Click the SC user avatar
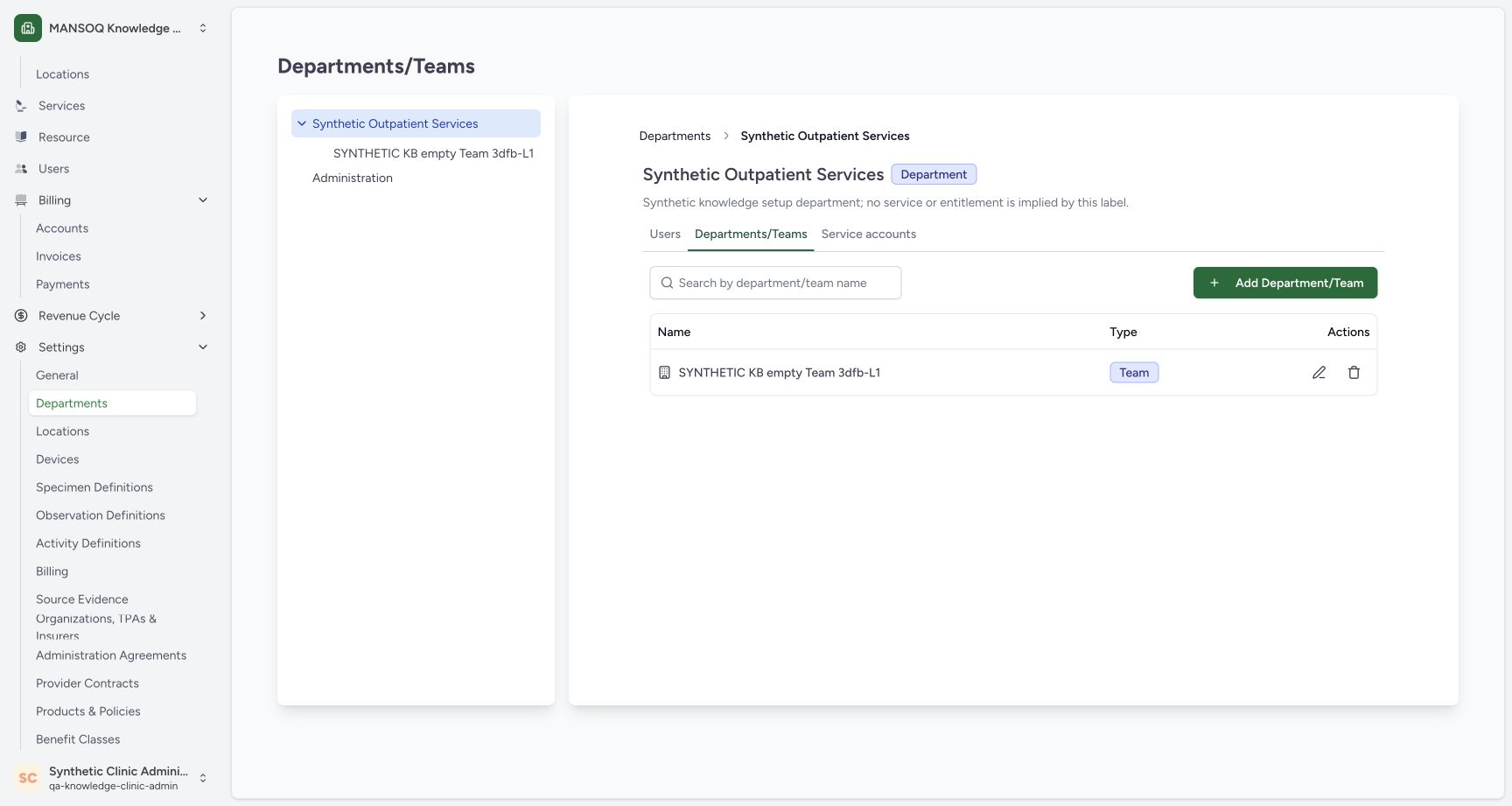1512x806 pixels. click(28, 778)
